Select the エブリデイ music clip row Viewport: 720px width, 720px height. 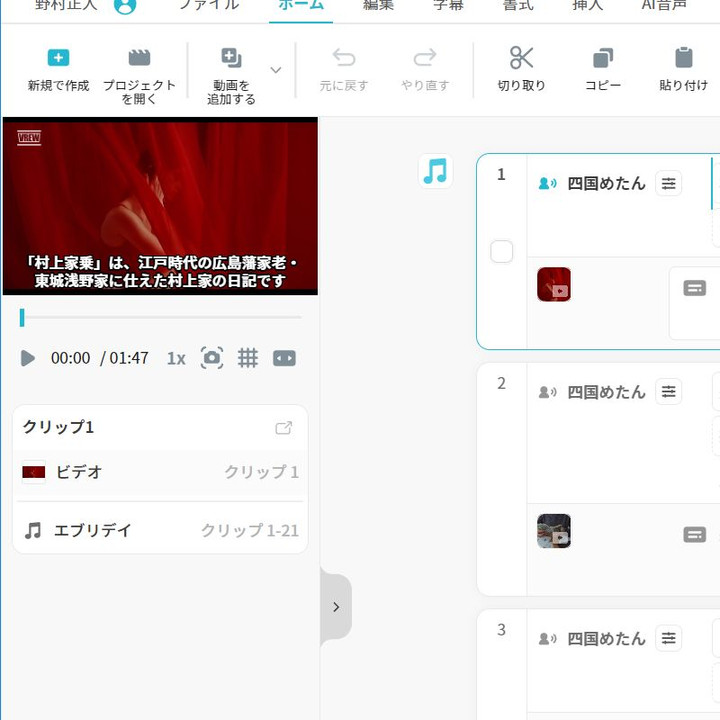[160, 530]
